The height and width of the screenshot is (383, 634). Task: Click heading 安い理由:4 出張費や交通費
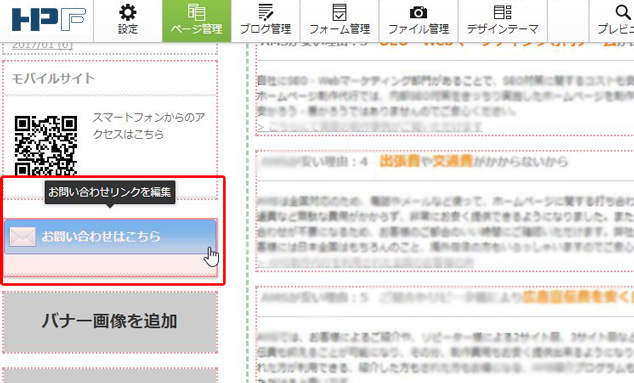click(414, 162)
